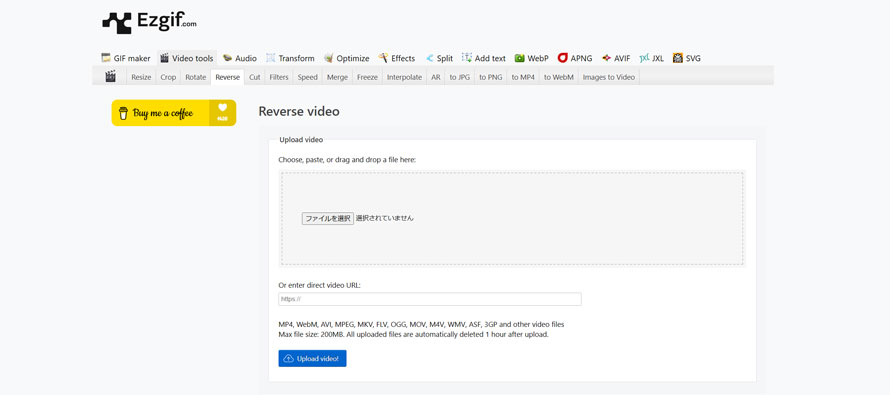Switch to the Images to Video tab
The image size is (890, 395).
(x=608, y=77)
